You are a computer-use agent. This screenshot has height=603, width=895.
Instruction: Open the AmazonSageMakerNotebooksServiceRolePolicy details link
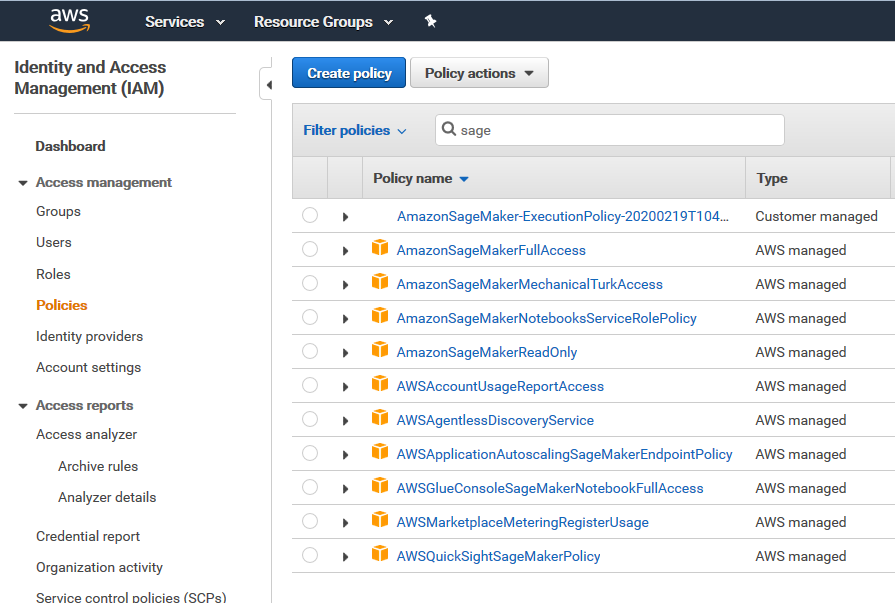tap(545, 317)
